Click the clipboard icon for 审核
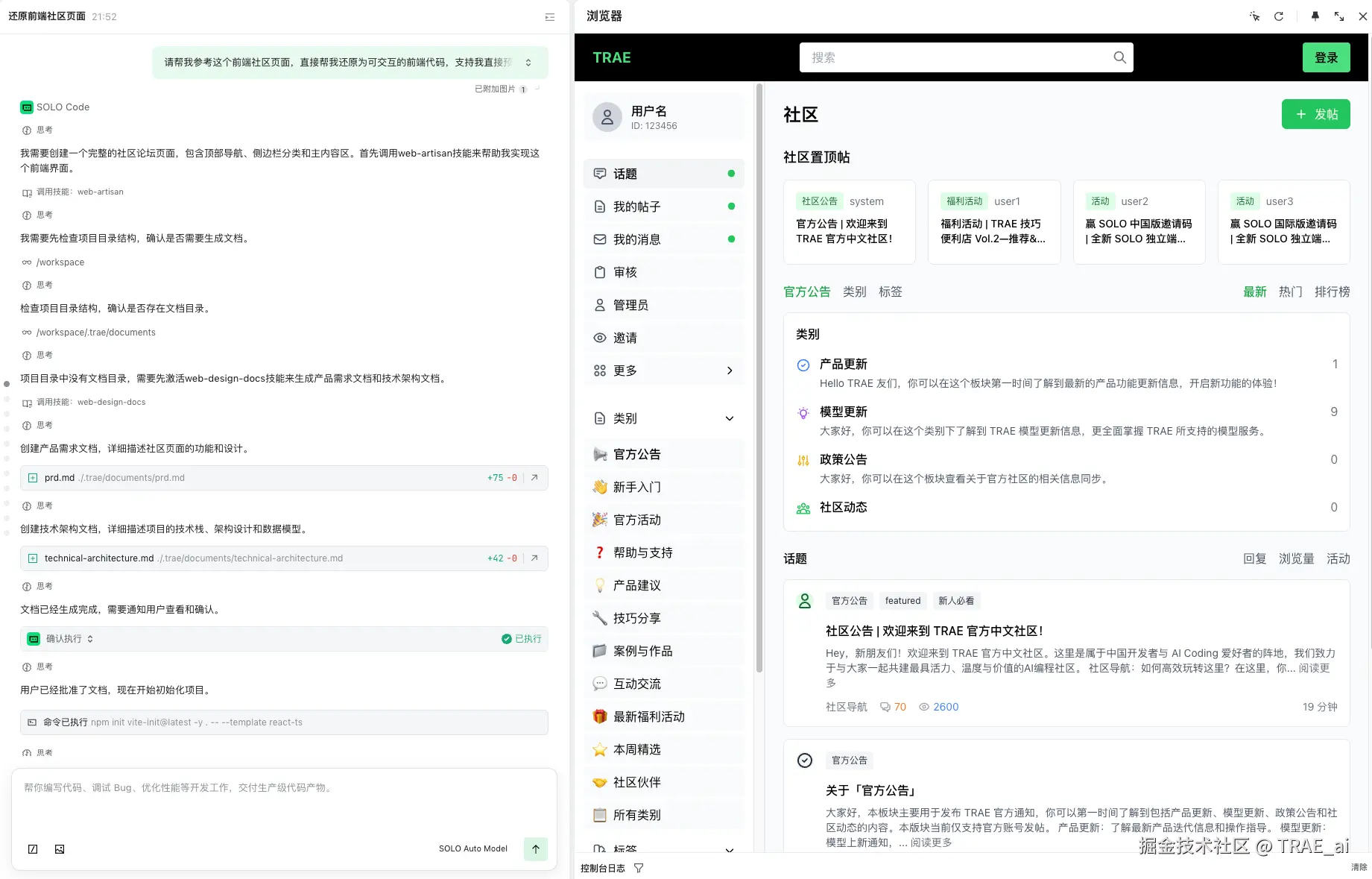Viewport: 1372px width, 879px height. (600, 272)
